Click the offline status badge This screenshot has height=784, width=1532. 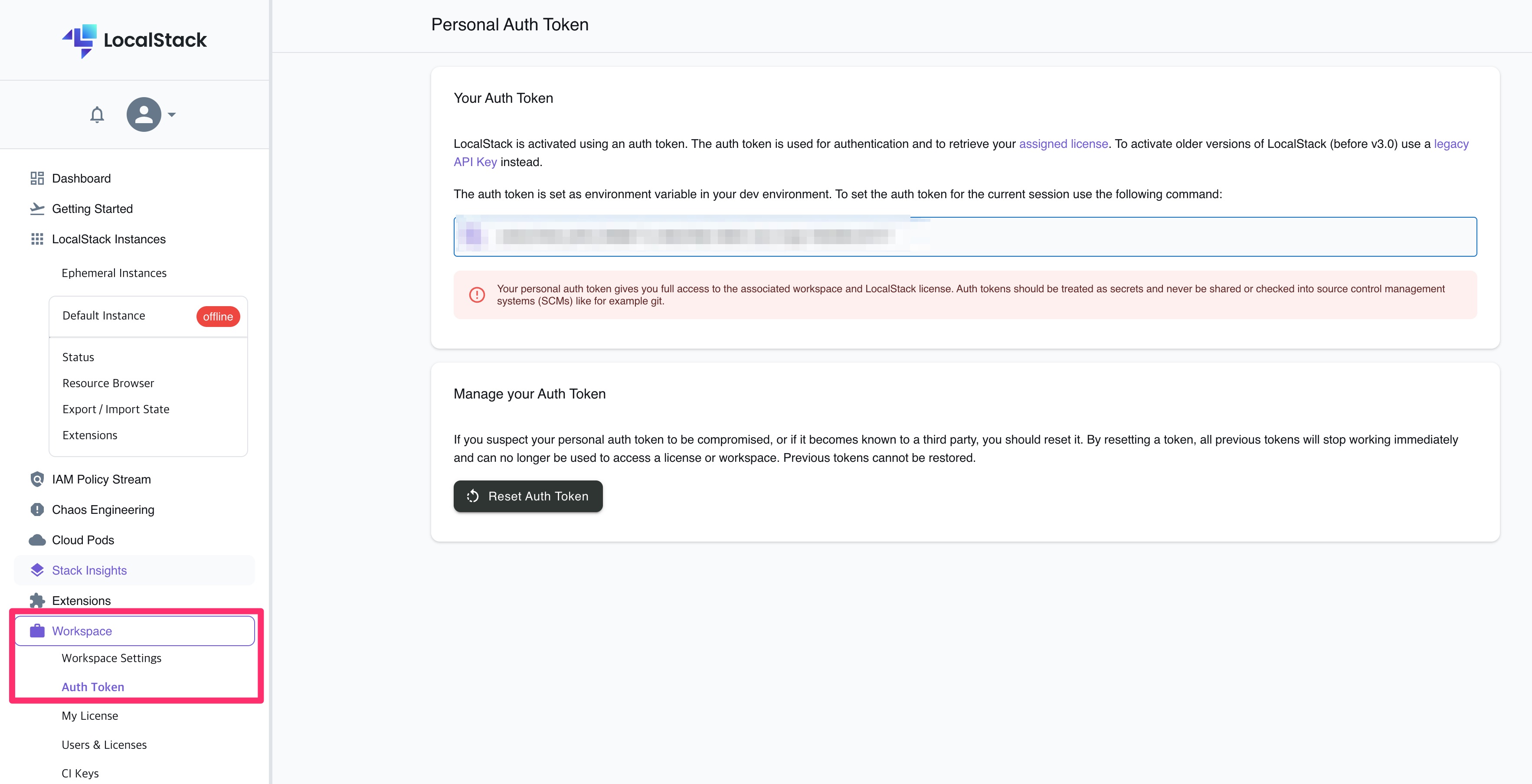[x=218, y=316]
